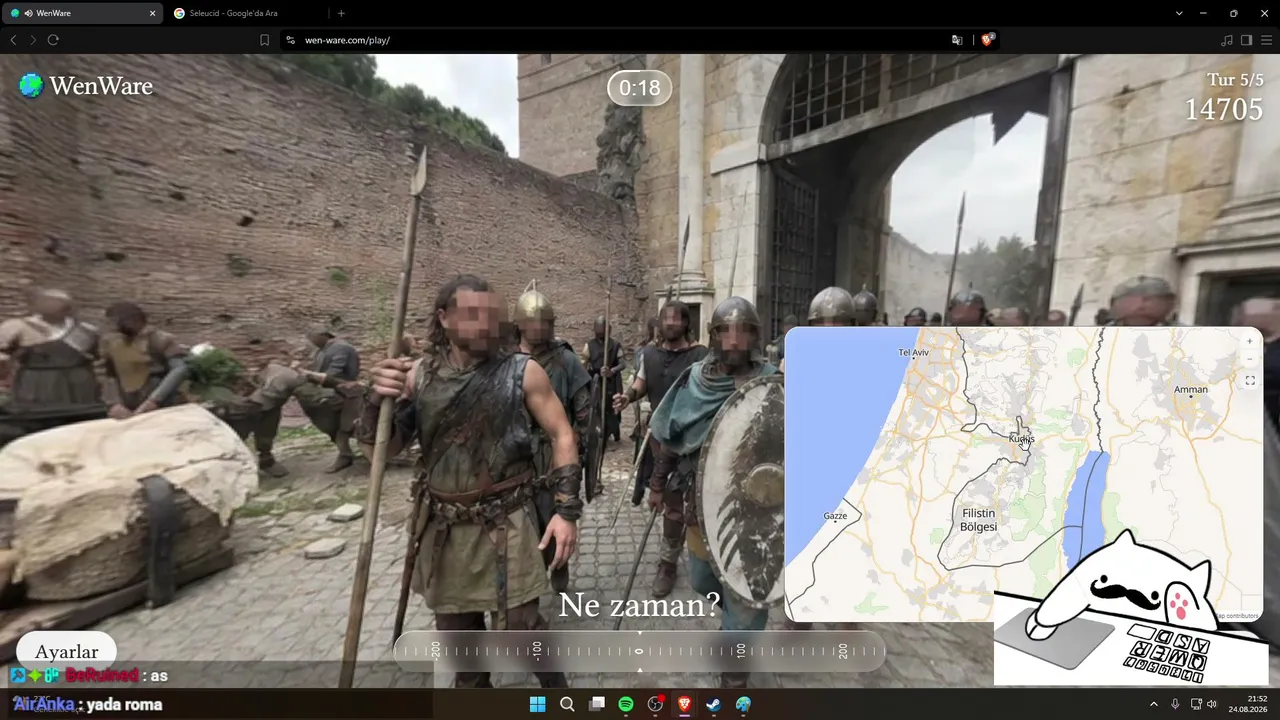Toggle the browser sidebar panel
This screenshot has width=1280, height=720.
point(1246,40)
